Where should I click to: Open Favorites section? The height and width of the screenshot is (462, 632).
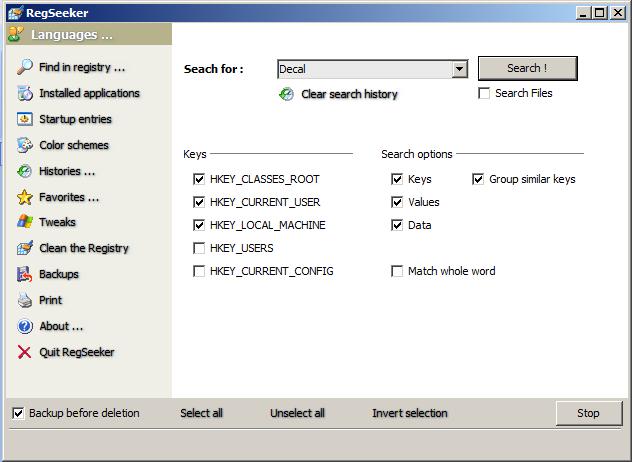point(69,197)
